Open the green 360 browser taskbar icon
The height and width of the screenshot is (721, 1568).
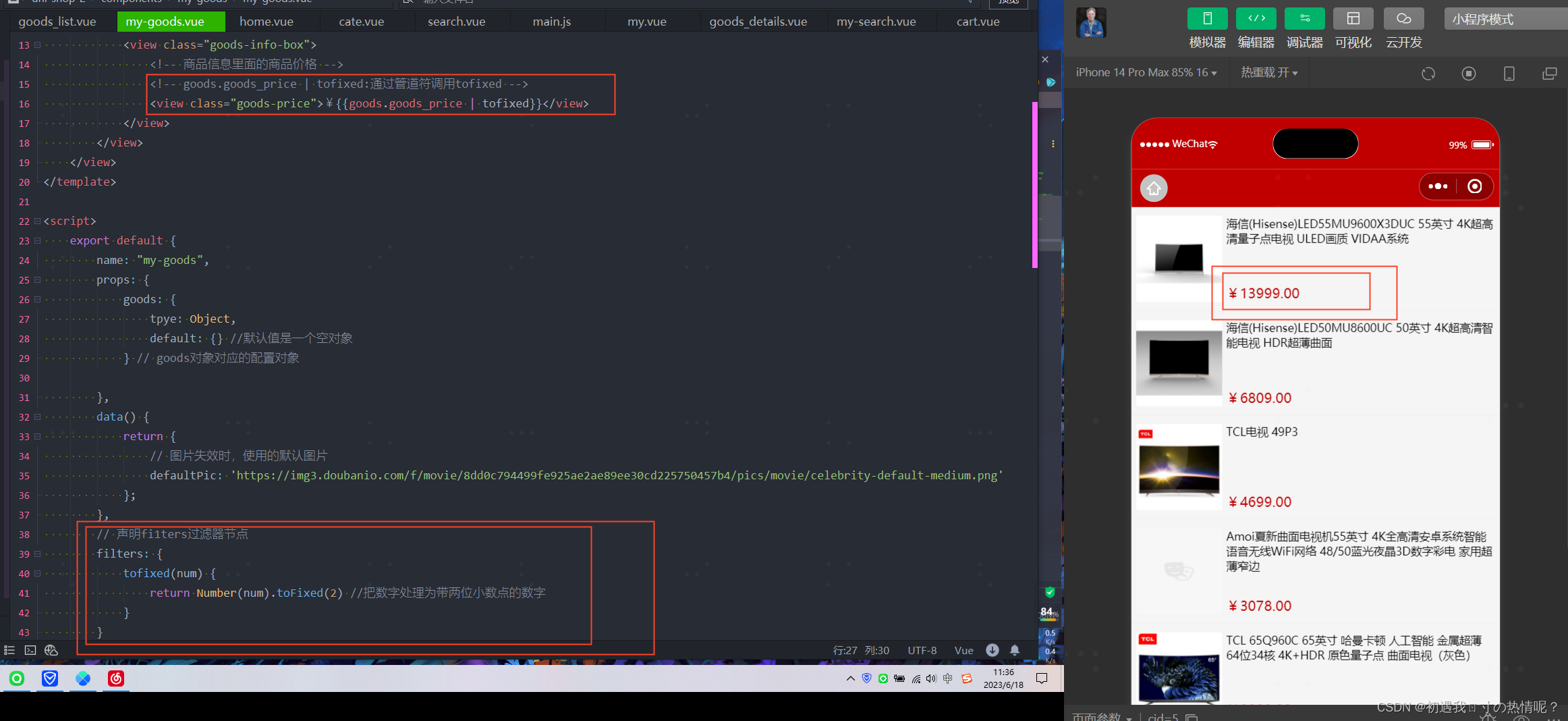coord(17,678)
